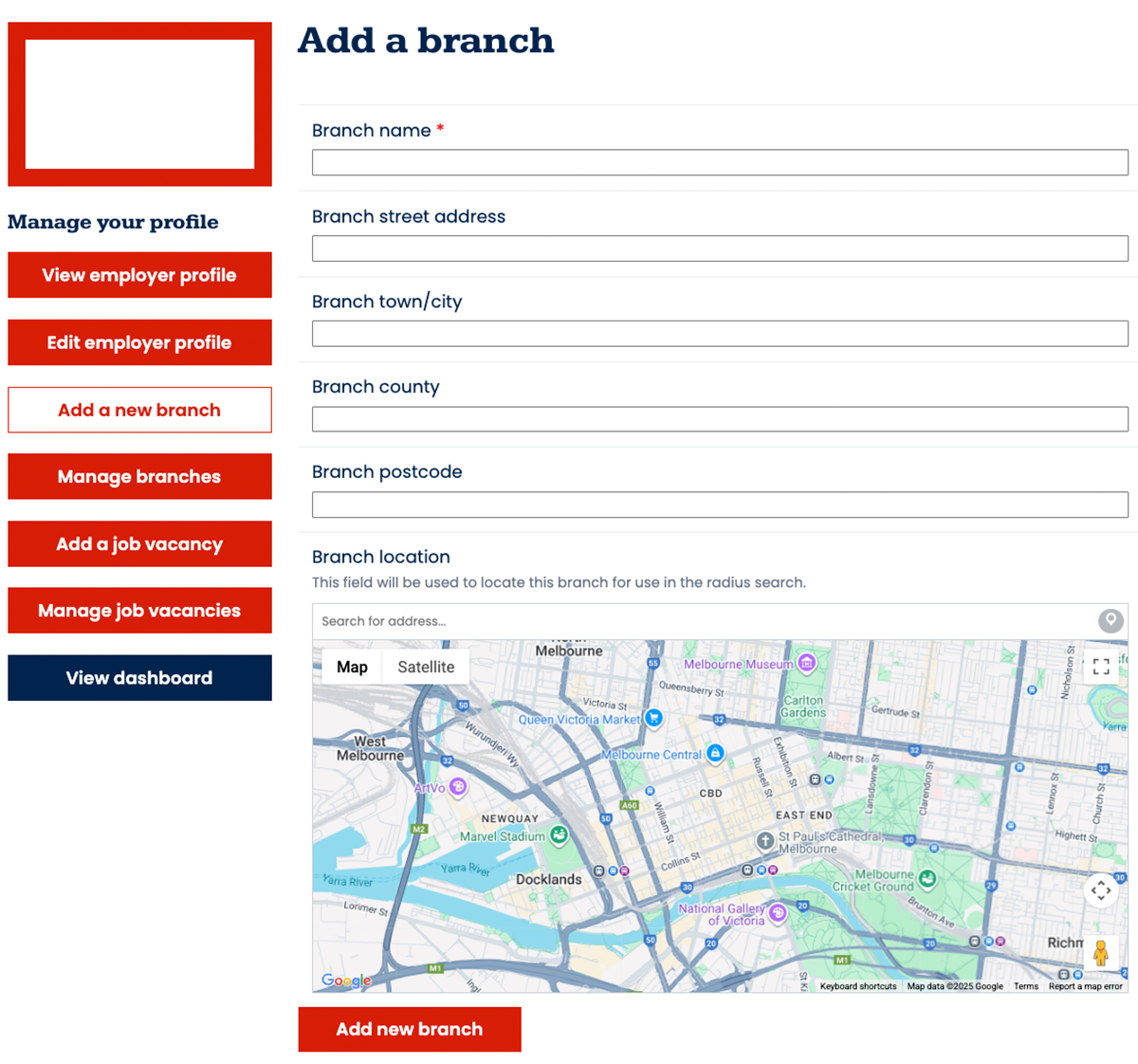
Task: Click the Street View pegman icon
Action: [x=1100, y=952]
